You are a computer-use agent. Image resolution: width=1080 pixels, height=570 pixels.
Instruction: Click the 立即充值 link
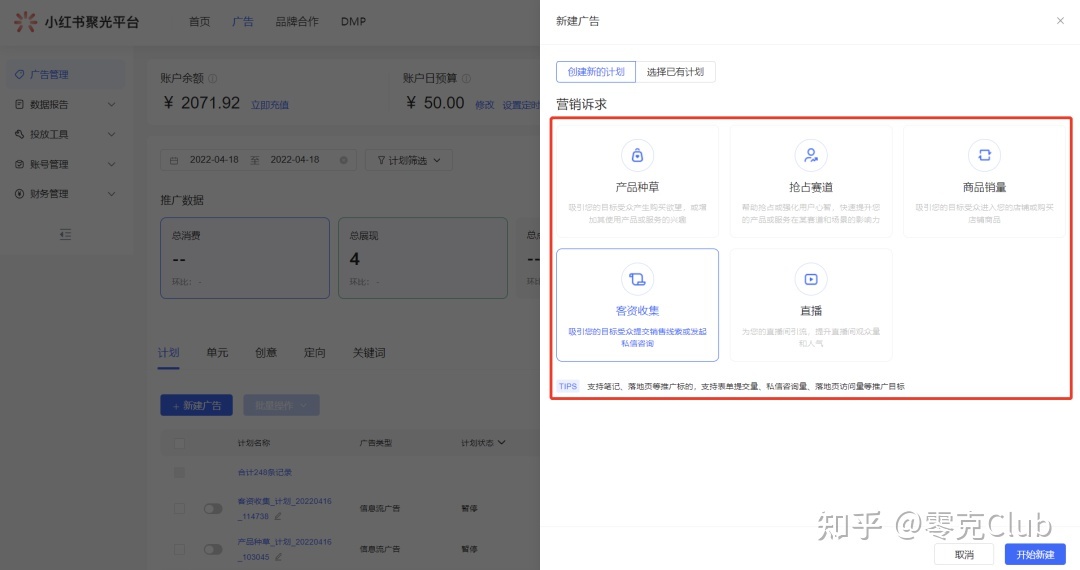pyautogui.click(x=270, y=105)
